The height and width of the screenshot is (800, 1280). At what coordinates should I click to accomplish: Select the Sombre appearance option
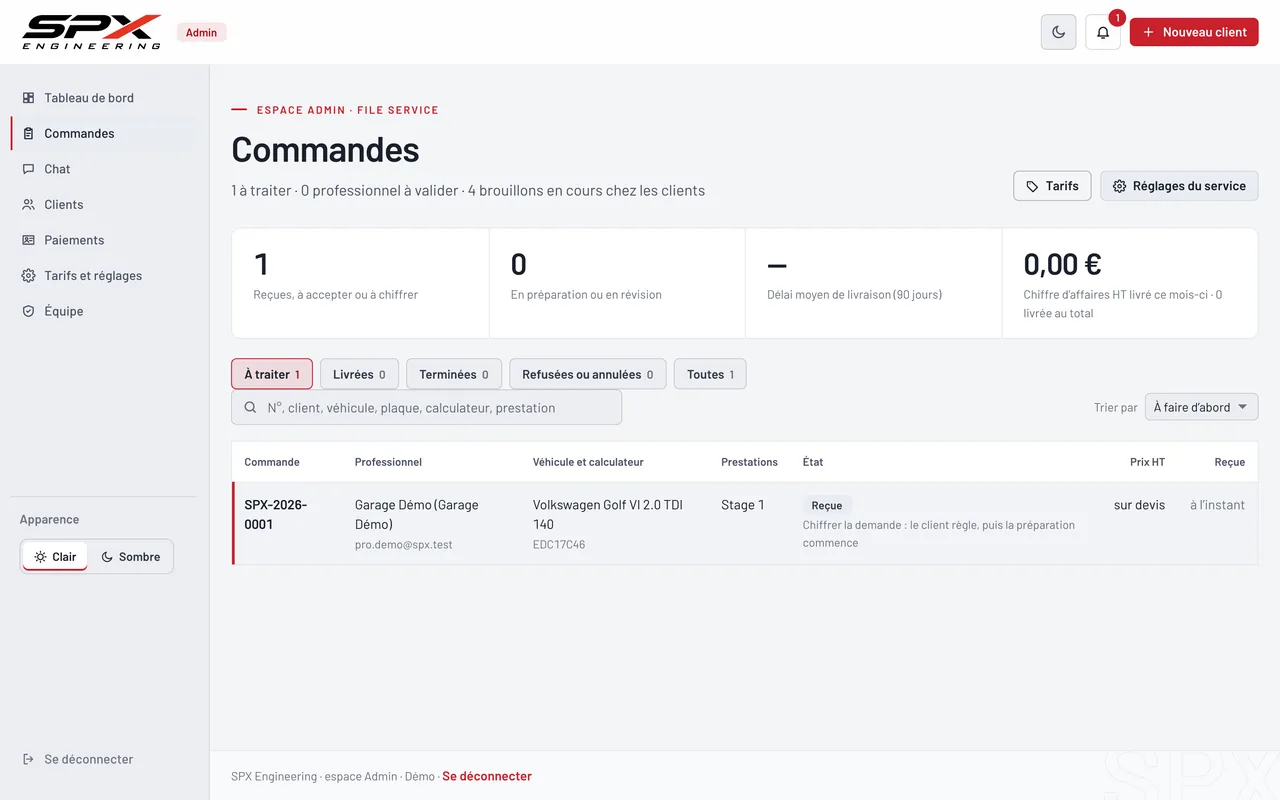(131, 557)
